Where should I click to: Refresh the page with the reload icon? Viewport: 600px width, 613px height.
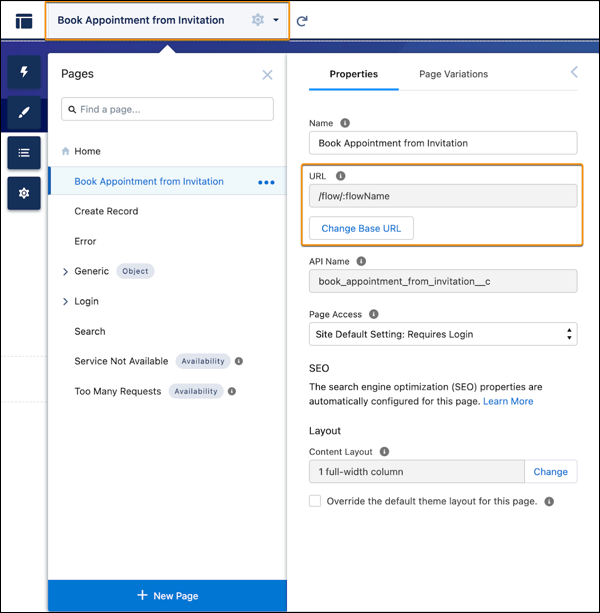click(x=302, y=21)
